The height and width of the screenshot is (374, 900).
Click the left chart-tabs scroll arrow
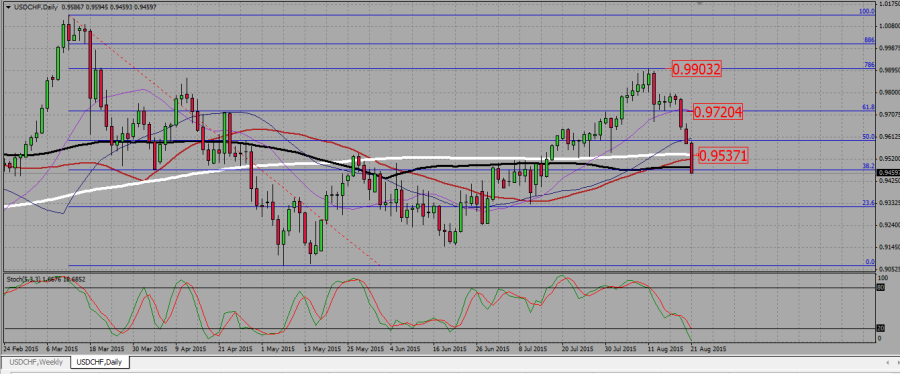(887, 363)
